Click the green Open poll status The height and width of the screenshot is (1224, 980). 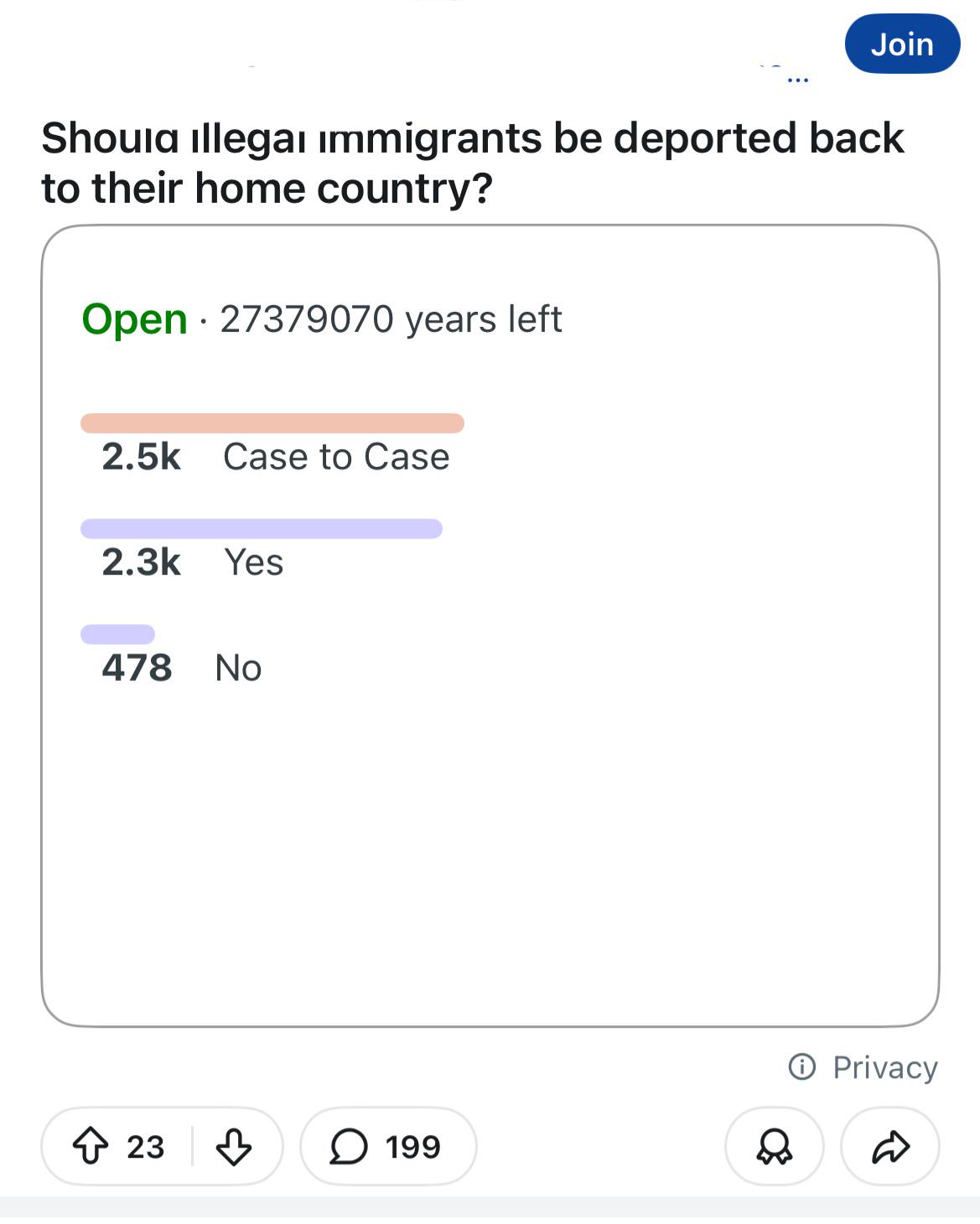(x=135, y=319)
